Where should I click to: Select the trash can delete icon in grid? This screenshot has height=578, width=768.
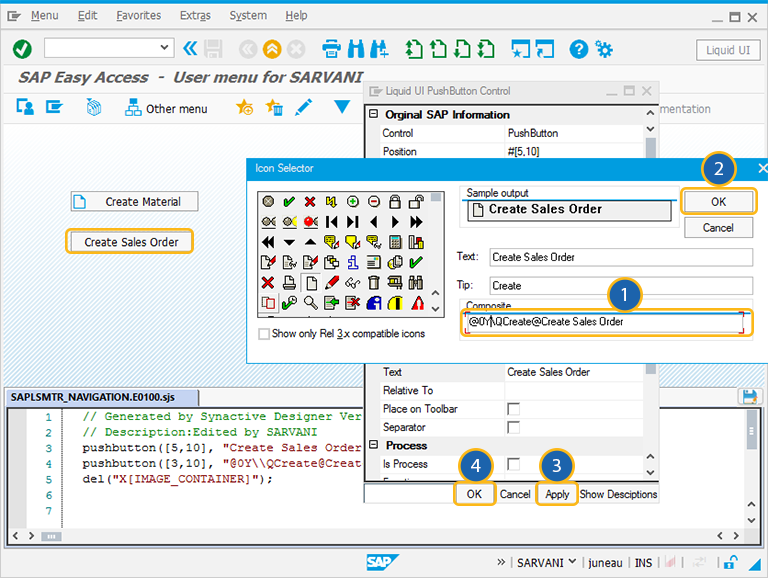(x=374, y=283)
